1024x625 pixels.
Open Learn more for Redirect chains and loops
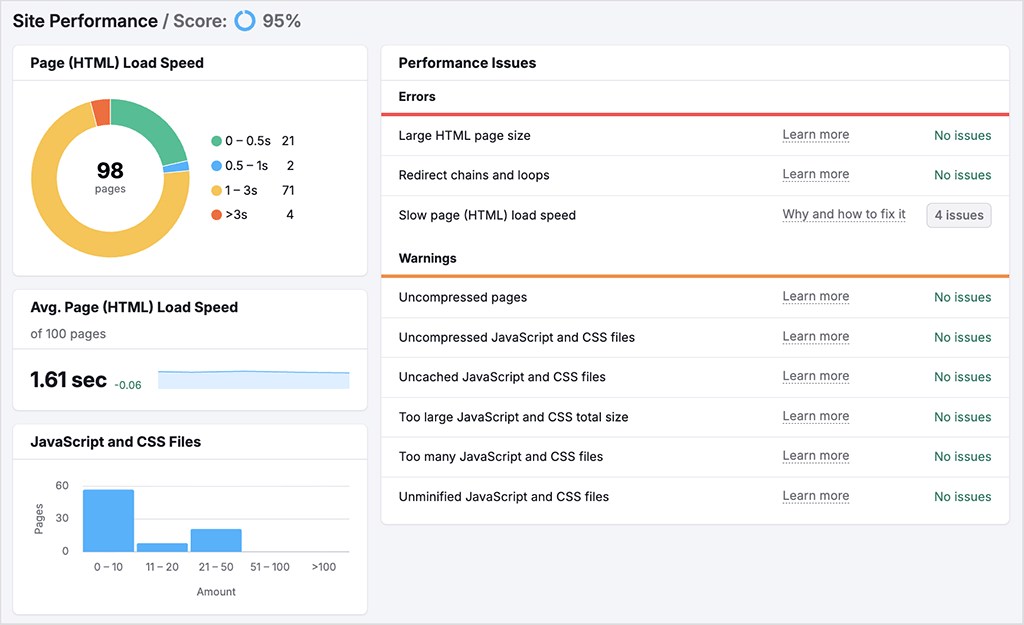pos(816,174)
